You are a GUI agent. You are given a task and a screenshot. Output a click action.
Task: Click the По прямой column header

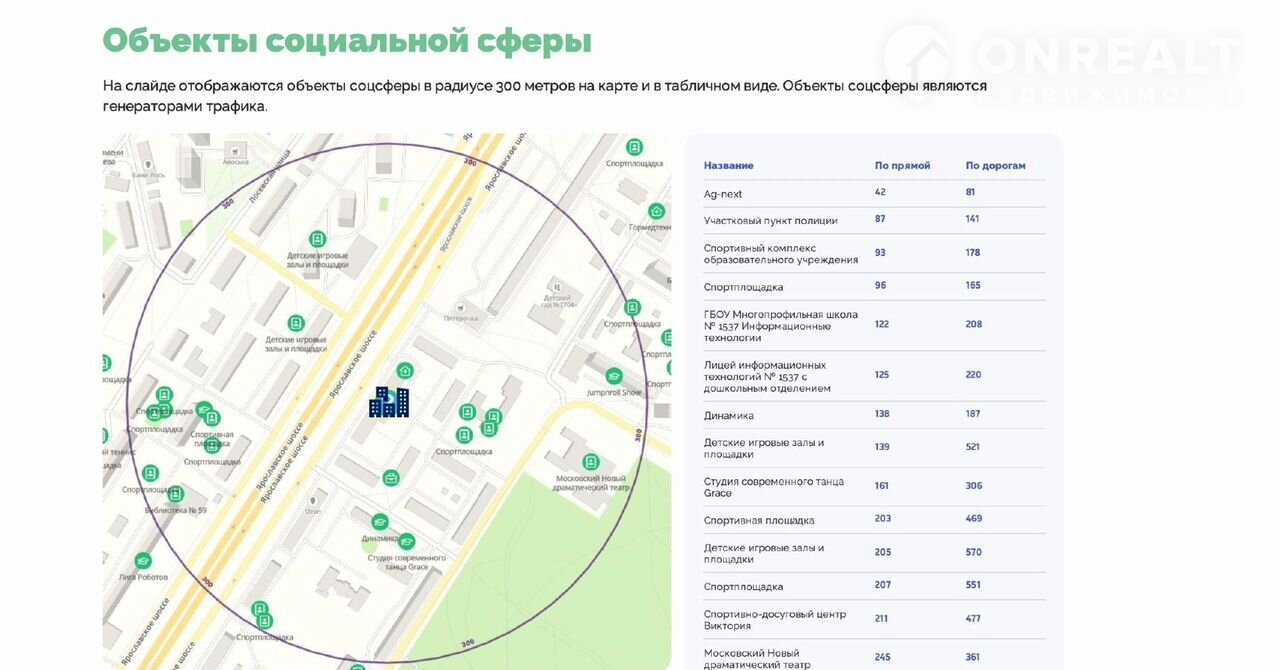902,166
